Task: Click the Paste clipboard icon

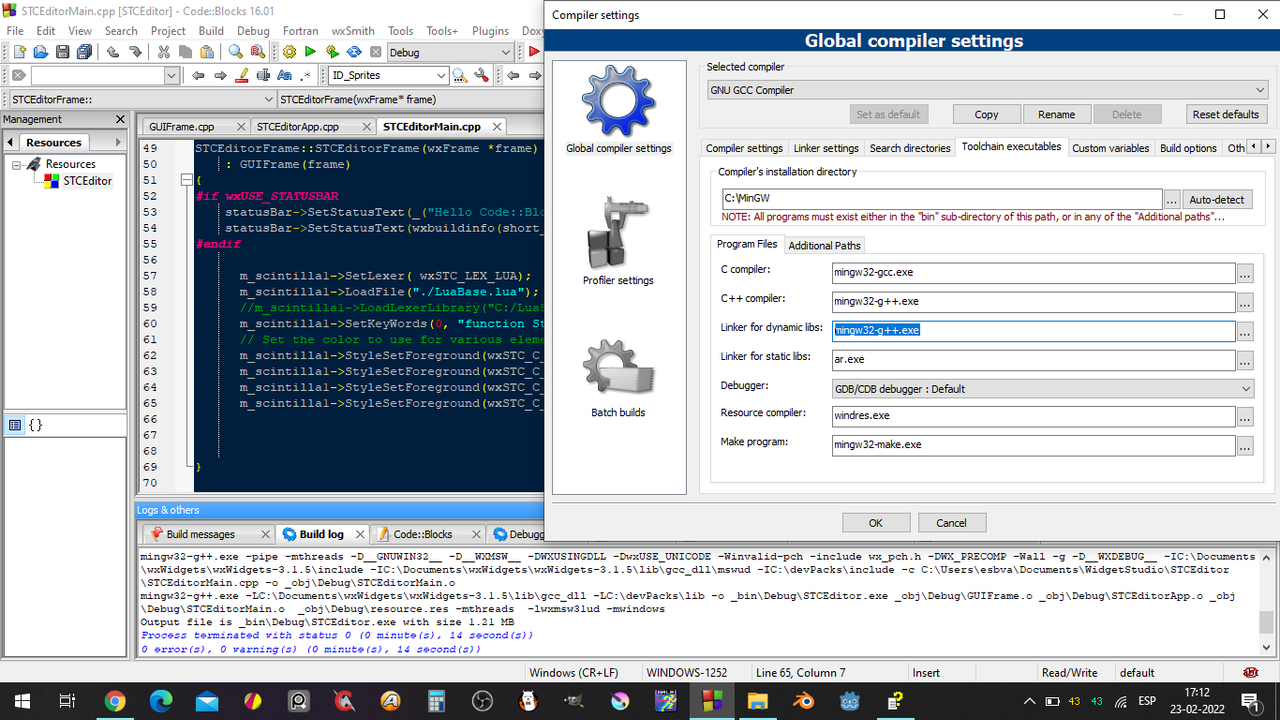Action: (x=208, y=52)
